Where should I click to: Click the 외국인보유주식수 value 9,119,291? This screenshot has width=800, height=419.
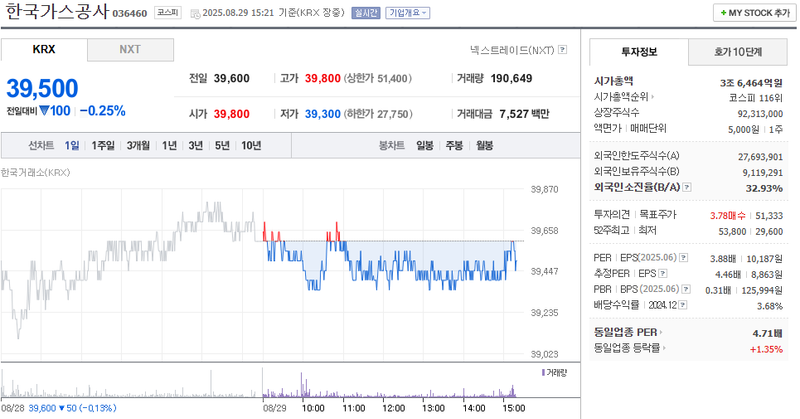tap(762, 172)
